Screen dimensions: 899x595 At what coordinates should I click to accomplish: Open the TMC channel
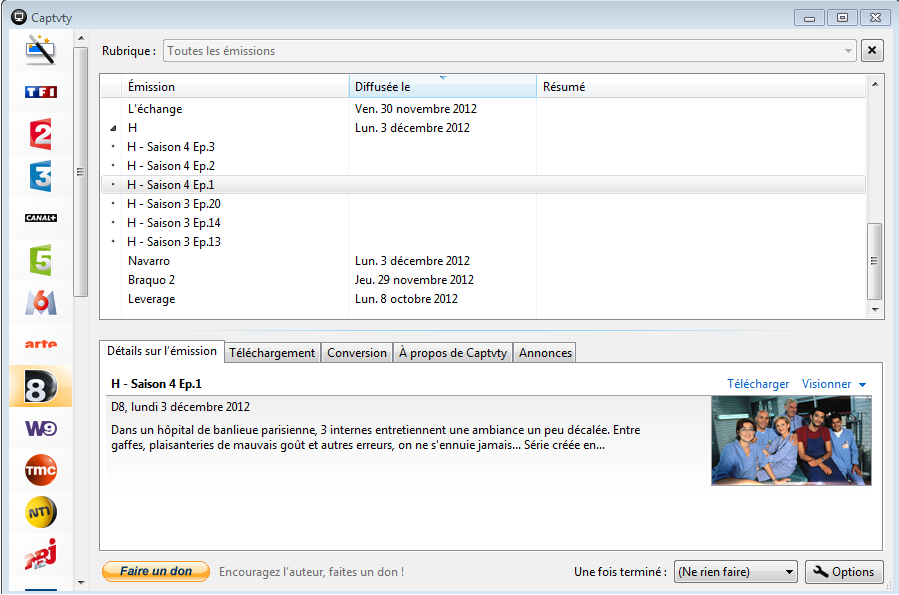pos(41,470)
